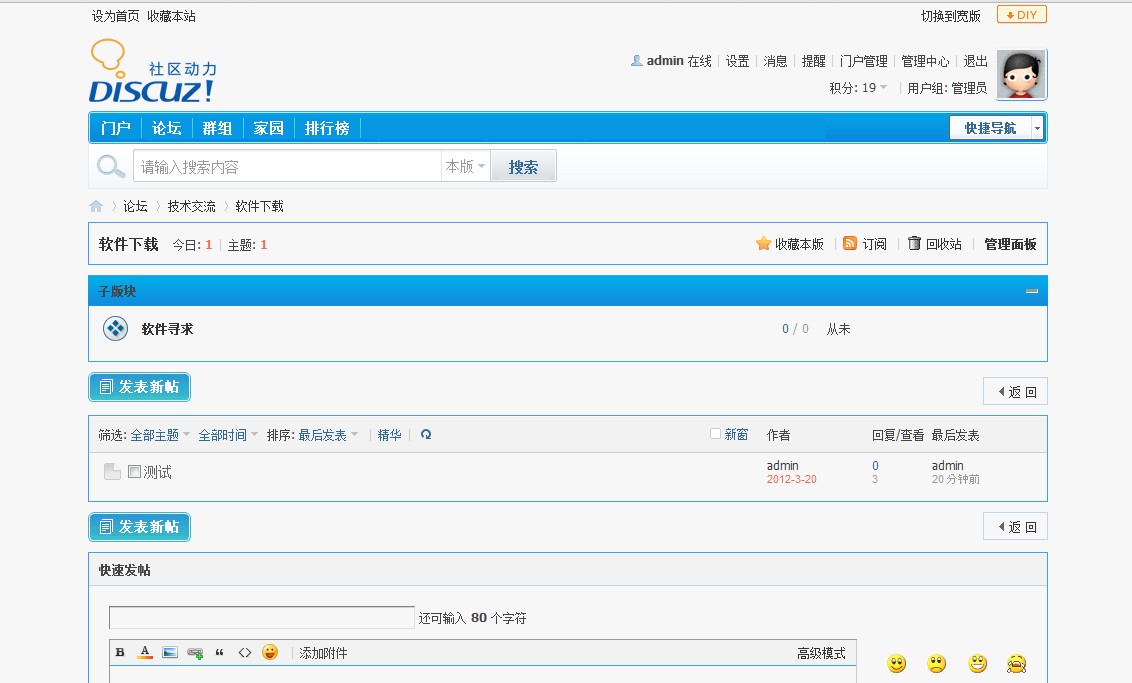The width and height of the screenshot is (1132, 683).
Task: Open the 最后发表 sort dropdown
Action: click(328, 435)
